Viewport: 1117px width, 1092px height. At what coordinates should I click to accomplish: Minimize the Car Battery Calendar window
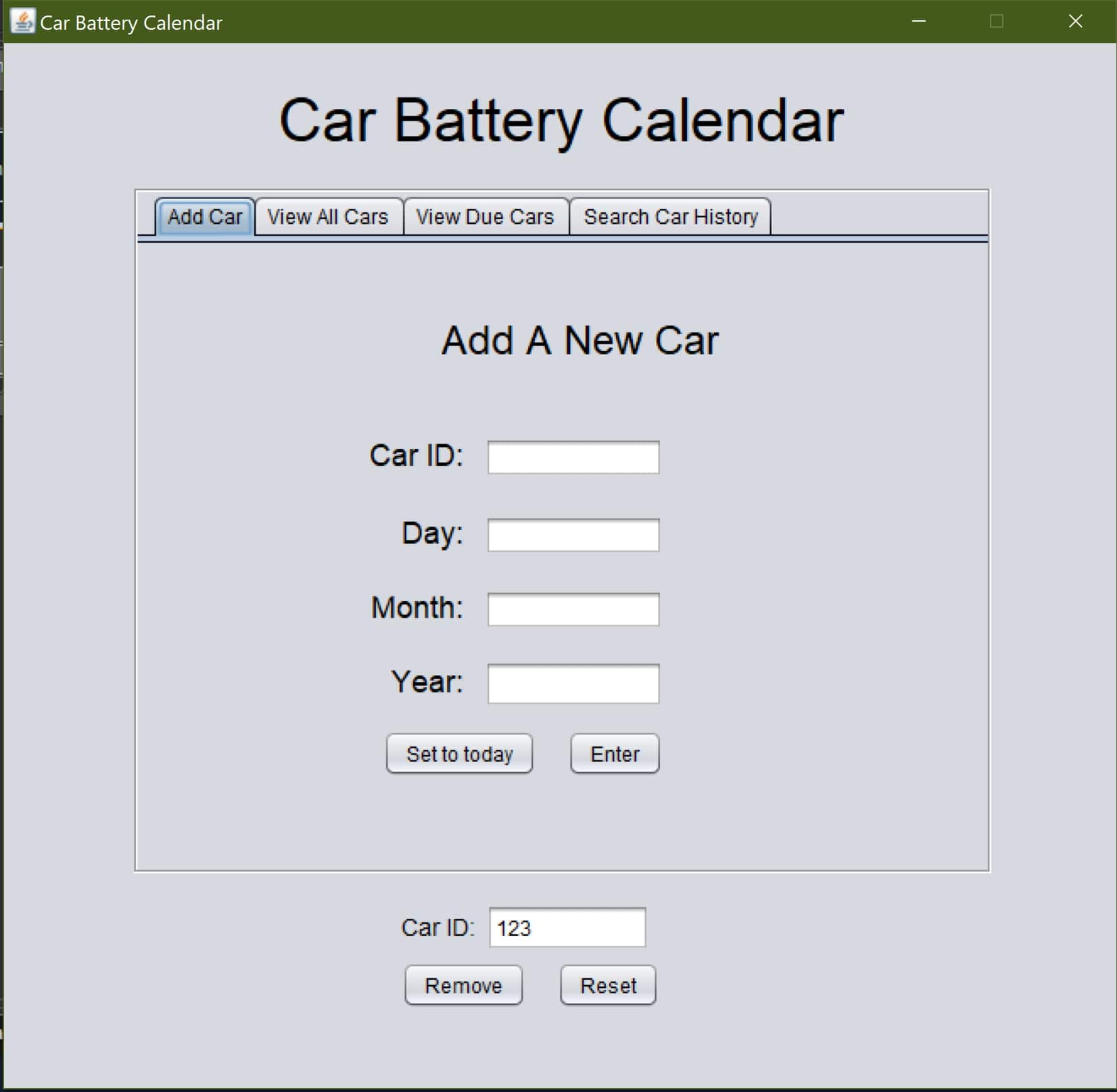(x=918, y=22)
